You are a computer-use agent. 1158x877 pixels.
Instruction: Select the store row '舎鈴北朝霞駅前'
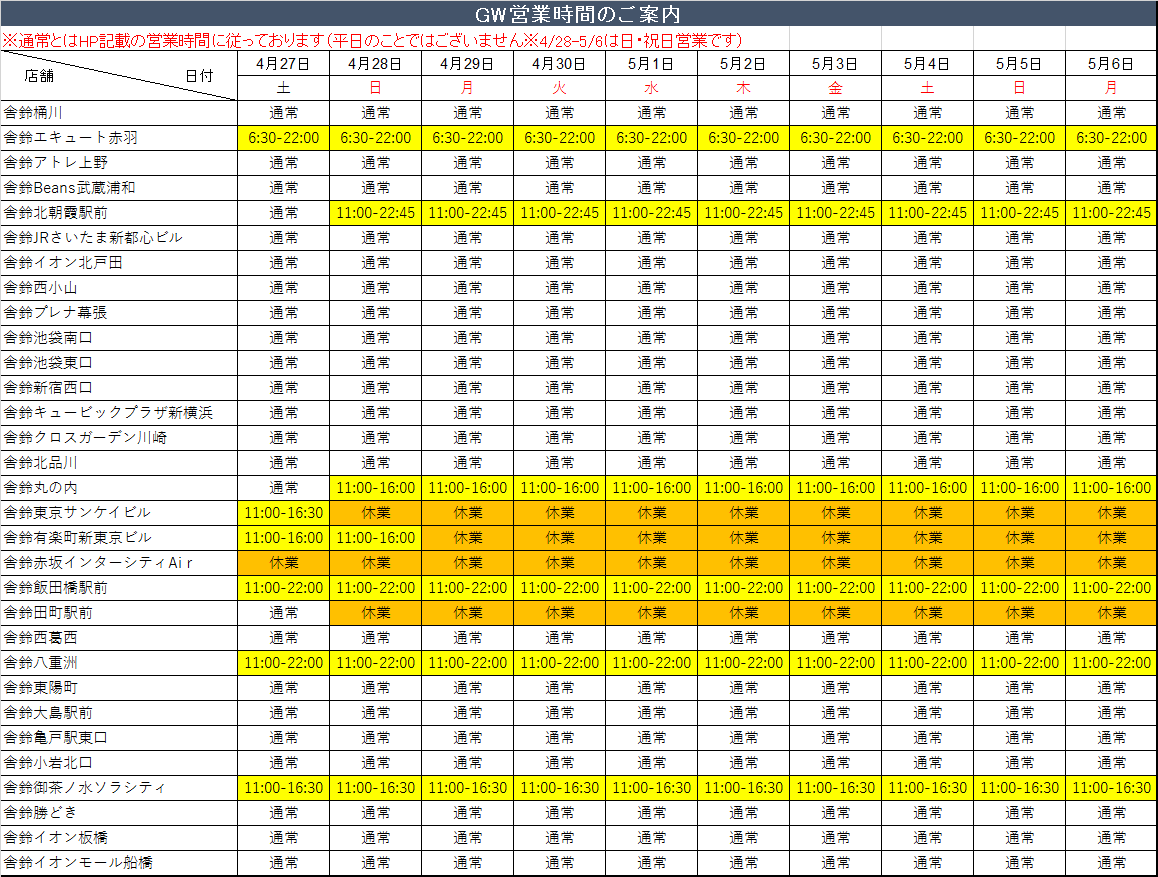pyautogui.click(x=579, y=213)
